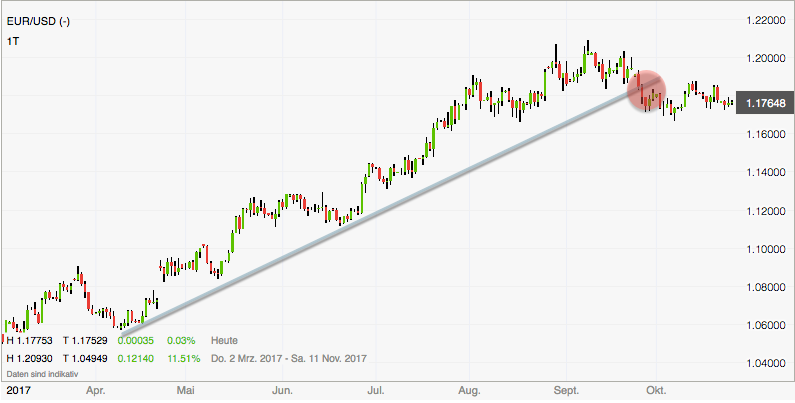This screenshot has height=403, width=795.
Task: Click the 1.20000 price axis label
Action: 766,58
